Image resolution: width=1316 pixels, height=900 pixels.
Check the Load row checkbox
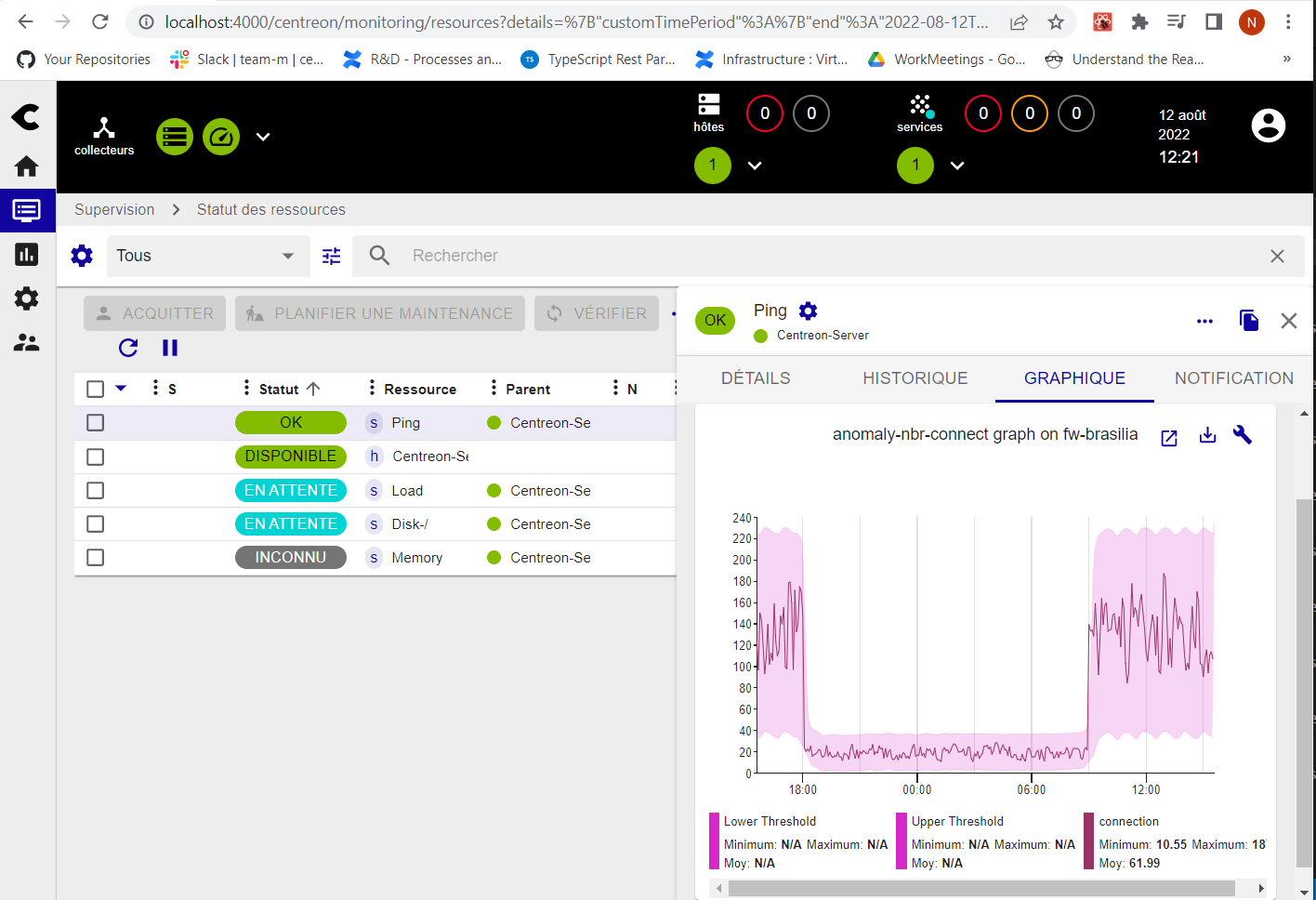coord(95,490)
